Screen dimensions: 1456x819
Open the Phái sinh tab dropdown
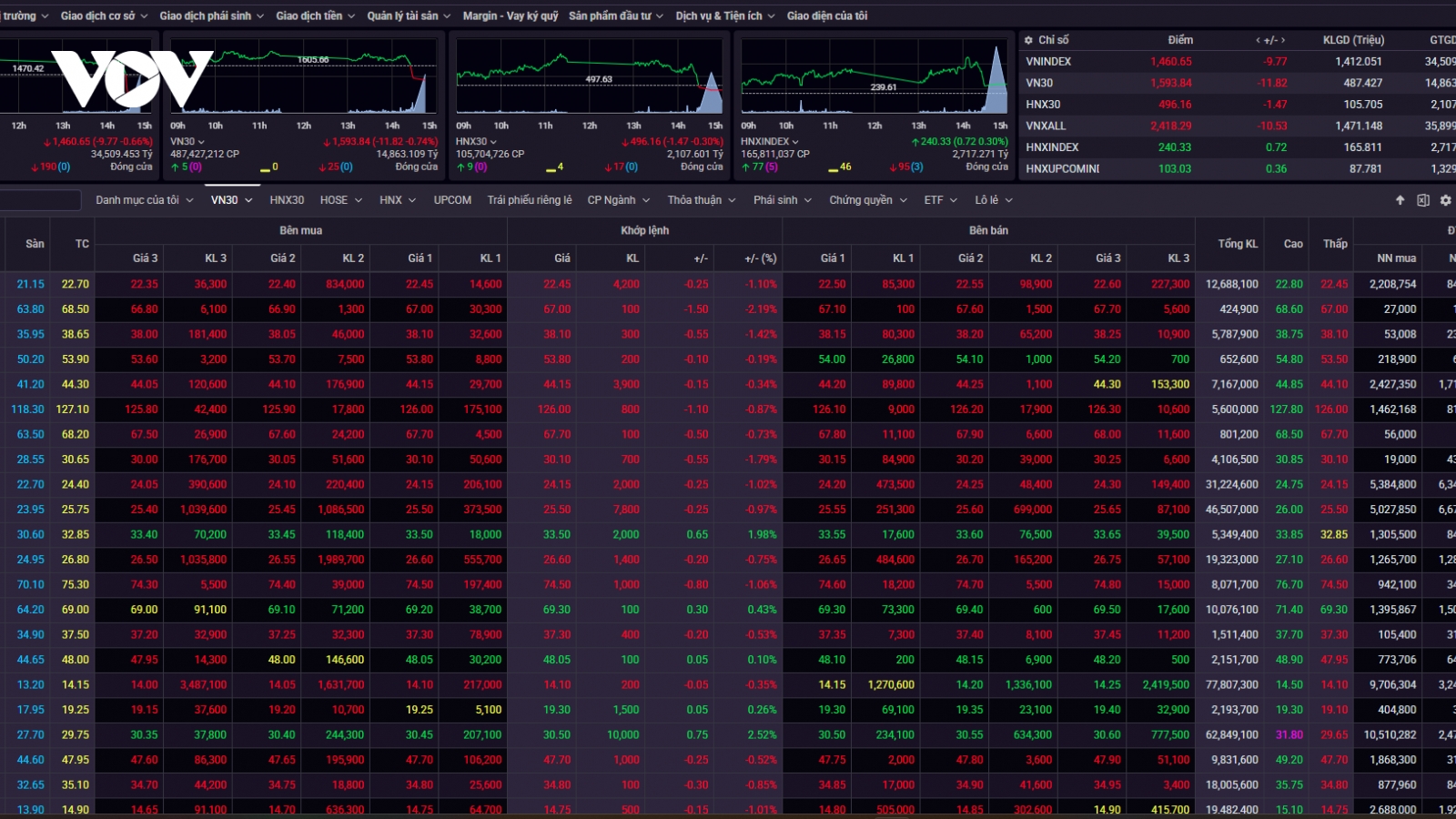pos(783,200)
